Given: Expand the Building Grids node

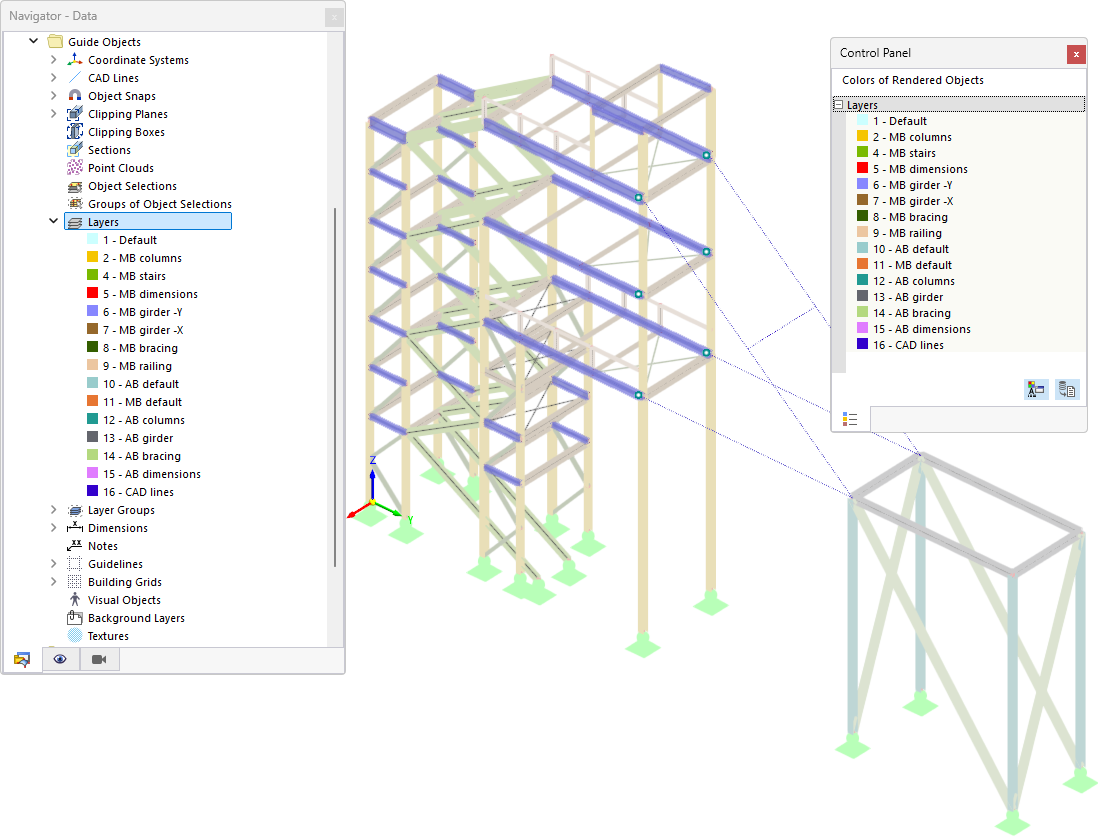Looking at the screenshot, I should pyautogui.click(x=53, y=581).
